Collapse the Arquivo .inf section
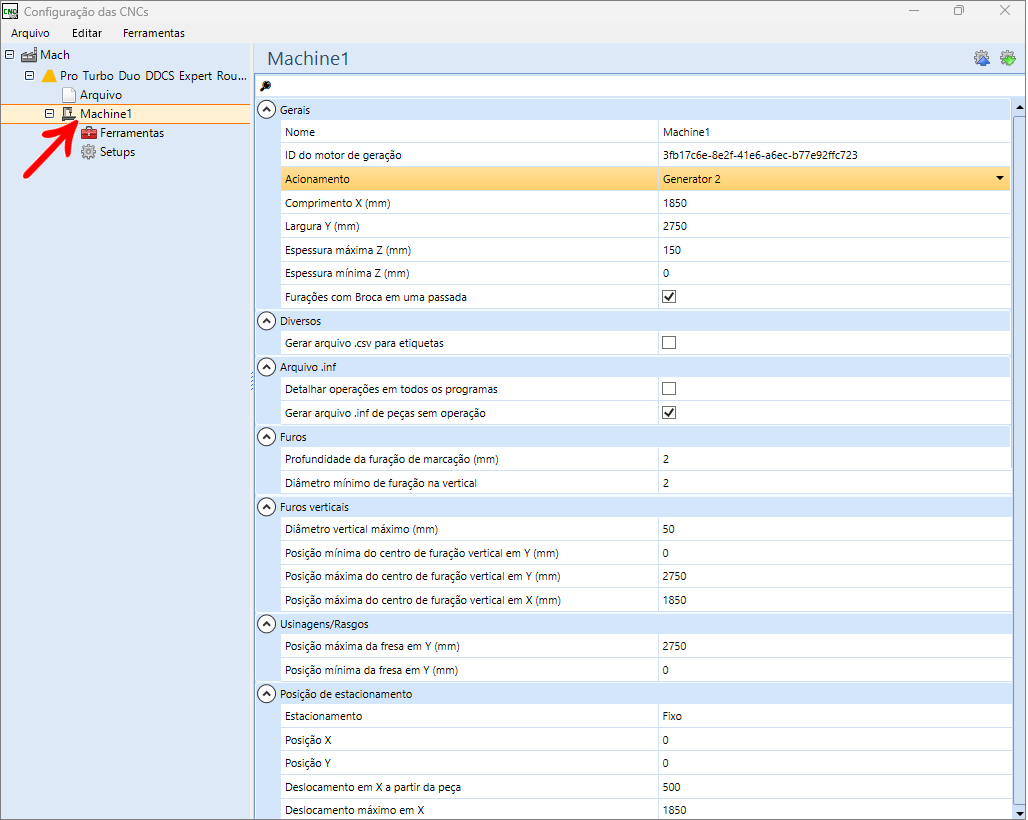Viewport: 1028px width, 820px height. [x=266, y=367]
